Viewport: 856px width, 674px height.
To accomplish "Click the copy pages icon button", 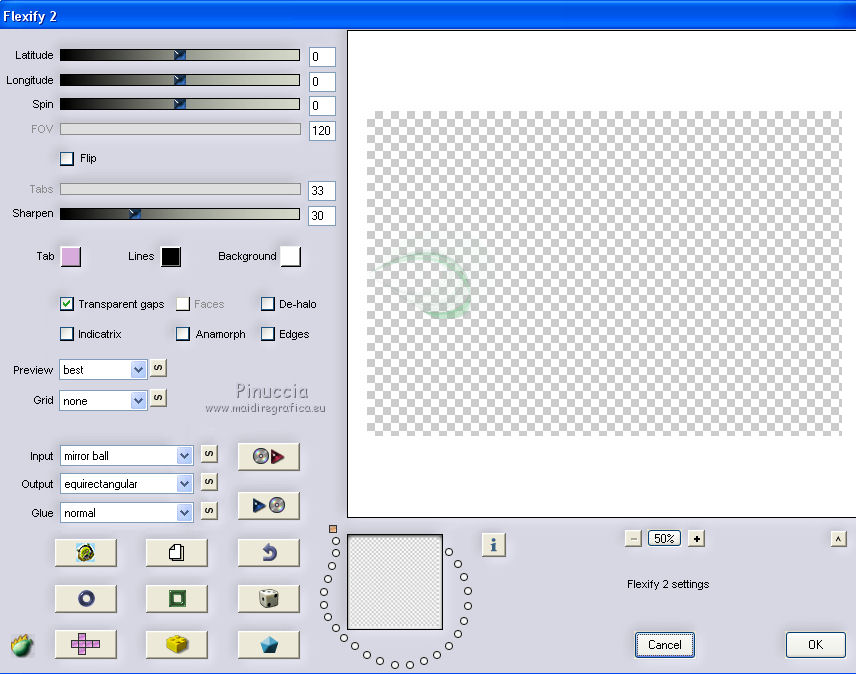I will point(176,553).
